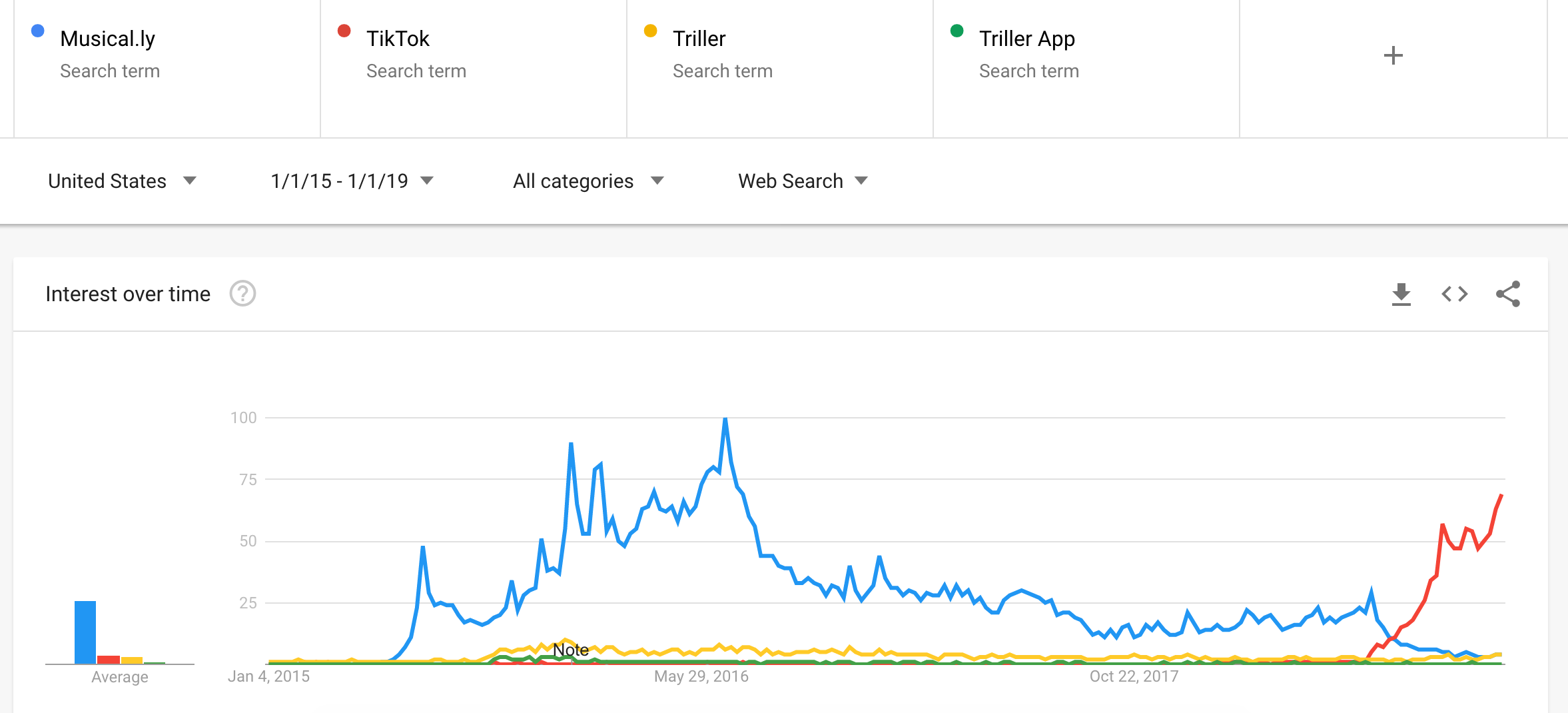Open the embed code icon
Screen dimensions: 1568x713
pos(1455,294)
